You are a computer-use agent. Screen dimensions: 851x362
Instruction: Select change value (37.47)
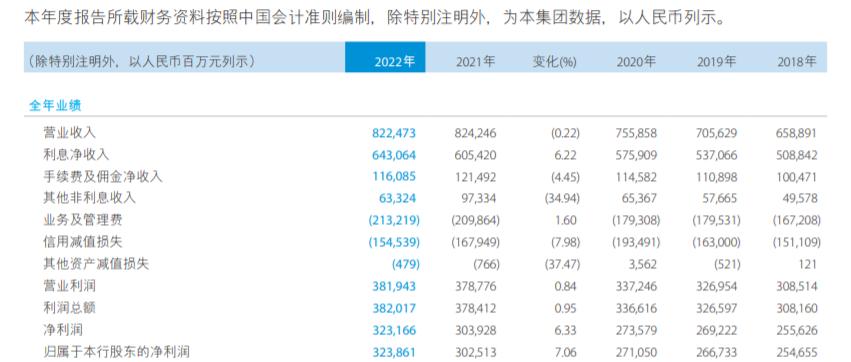point(562,265)
